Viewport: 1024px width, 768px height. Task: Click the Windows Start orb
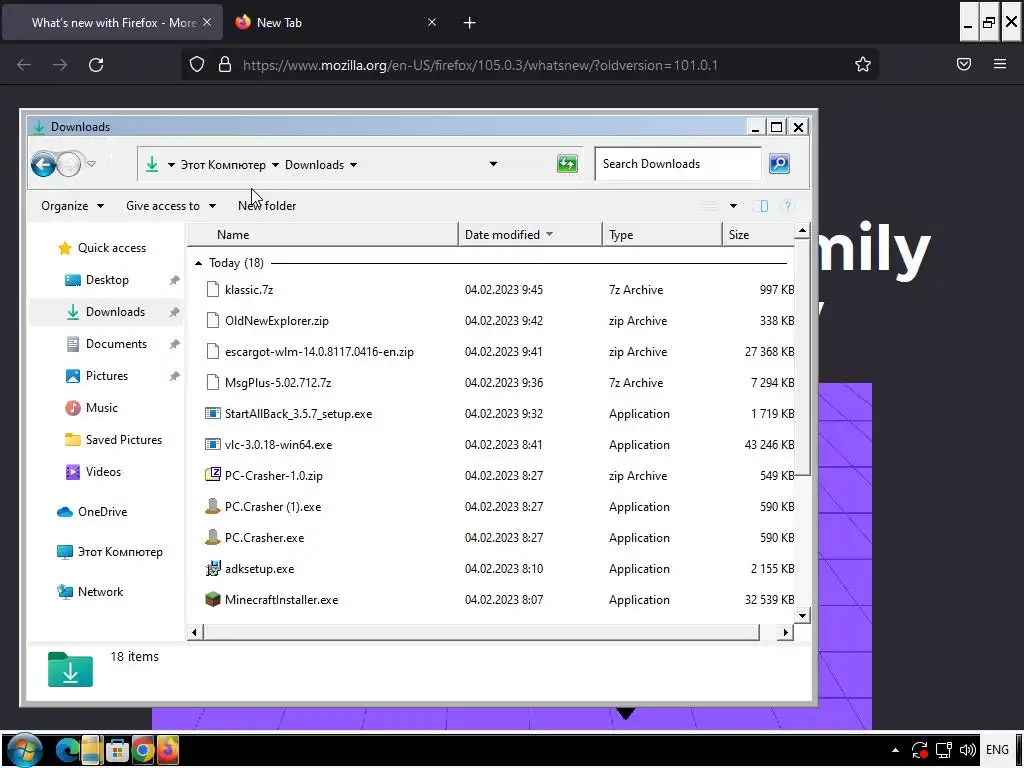click(24, 750)
